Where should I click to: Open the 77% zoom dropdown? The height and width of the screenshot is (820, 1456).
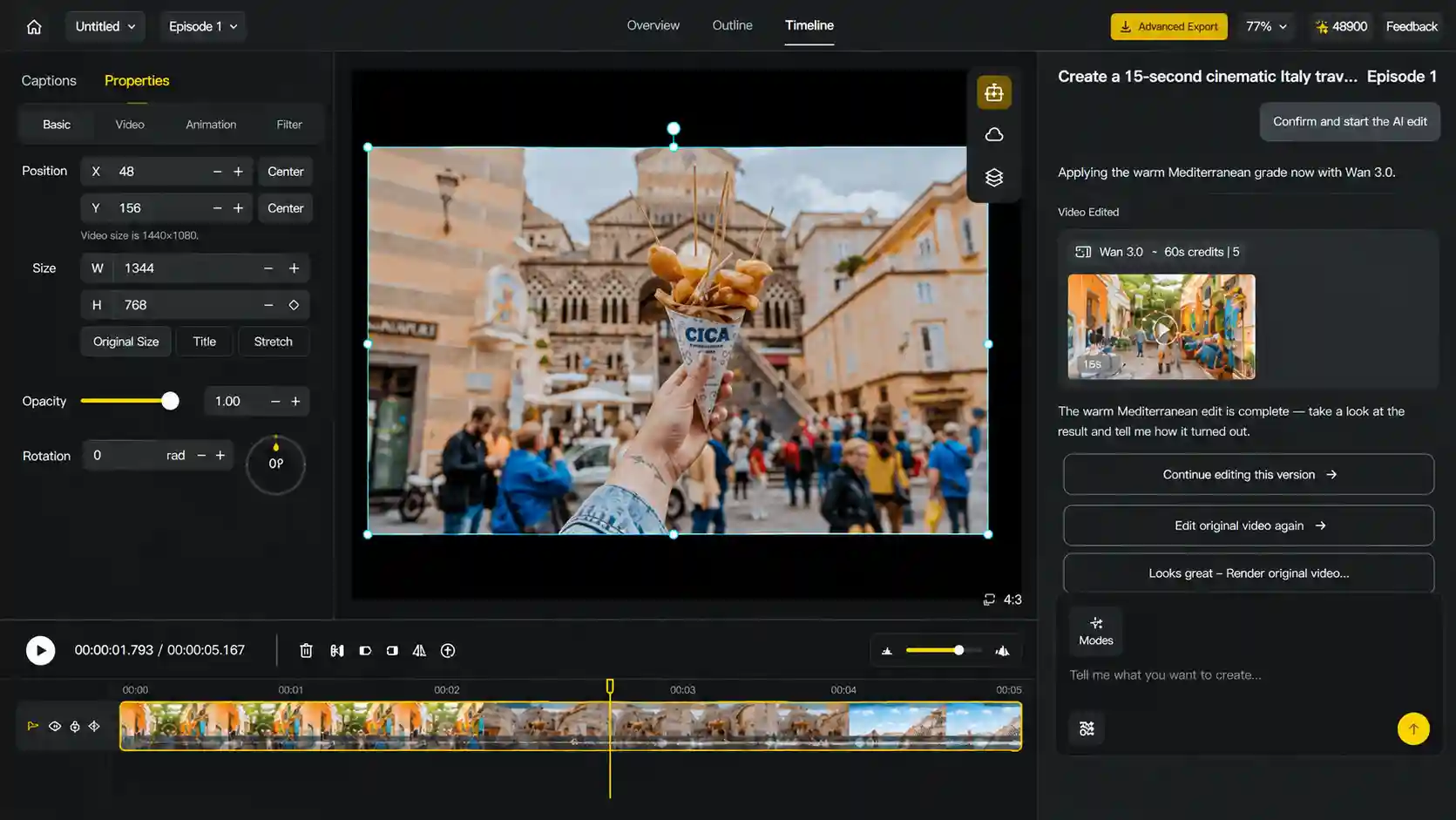pos(1266,26)
